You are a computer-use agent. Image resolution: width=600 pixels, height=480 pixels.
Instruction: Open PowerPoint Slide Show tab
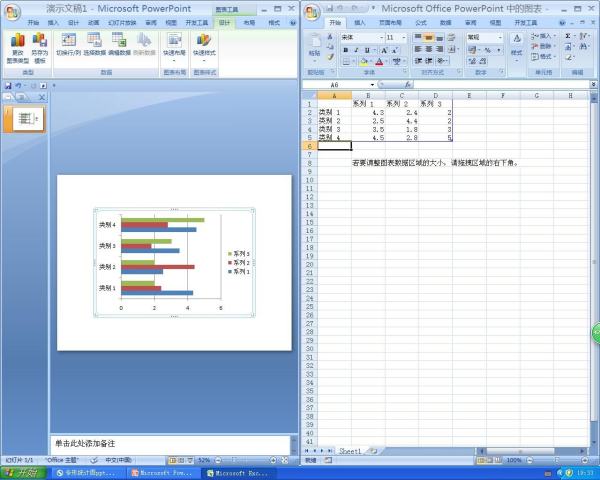pyautogui.click(x=122, y=23)
